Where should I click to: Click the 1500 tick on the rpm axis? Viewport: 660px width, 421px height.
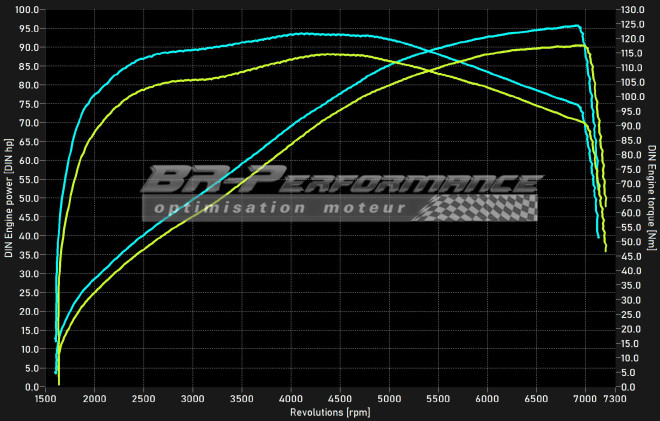coord(45,398)
